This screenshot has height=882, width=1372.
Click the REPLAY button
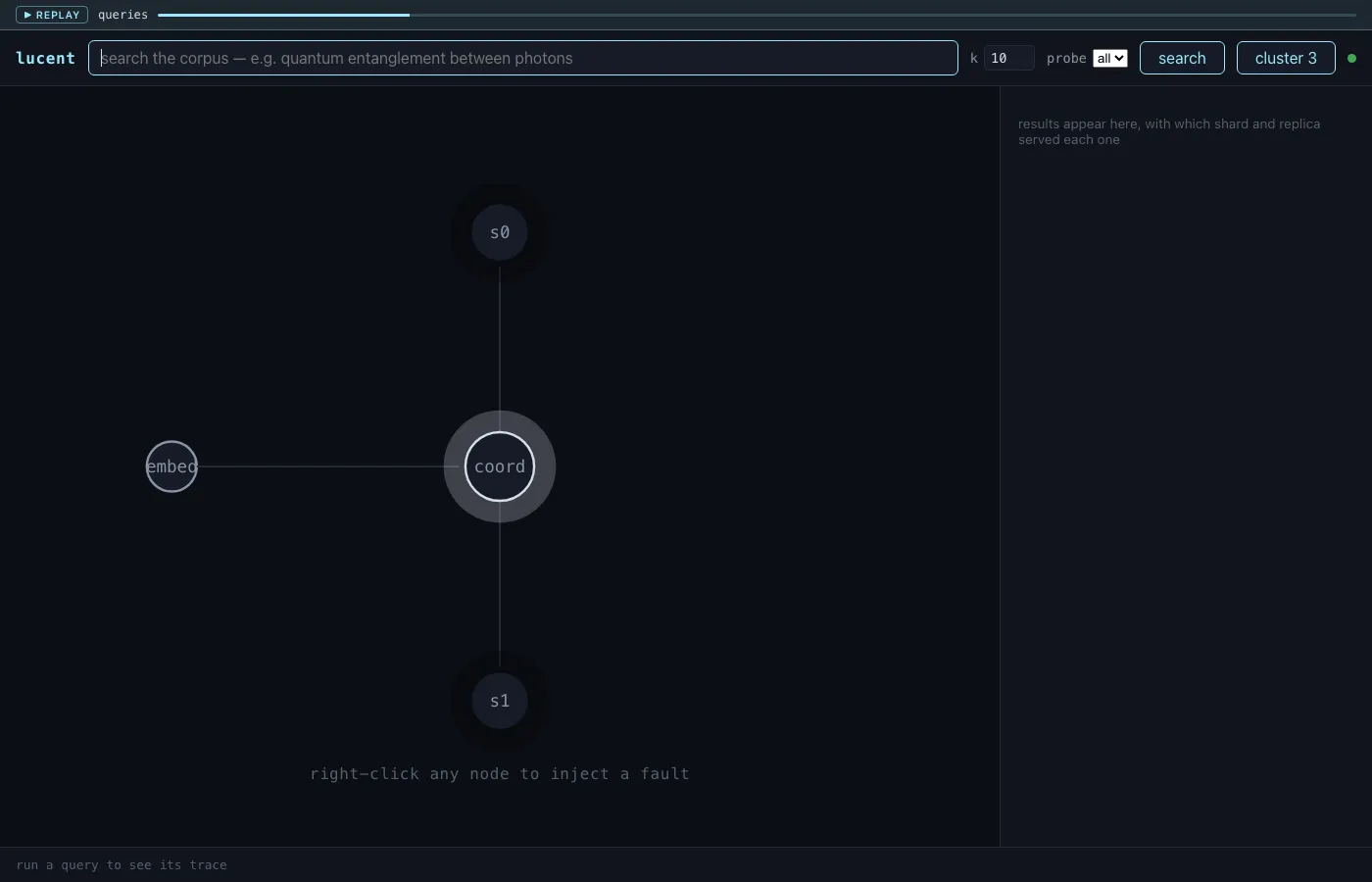pyautogui.click(x=52, y=15)
